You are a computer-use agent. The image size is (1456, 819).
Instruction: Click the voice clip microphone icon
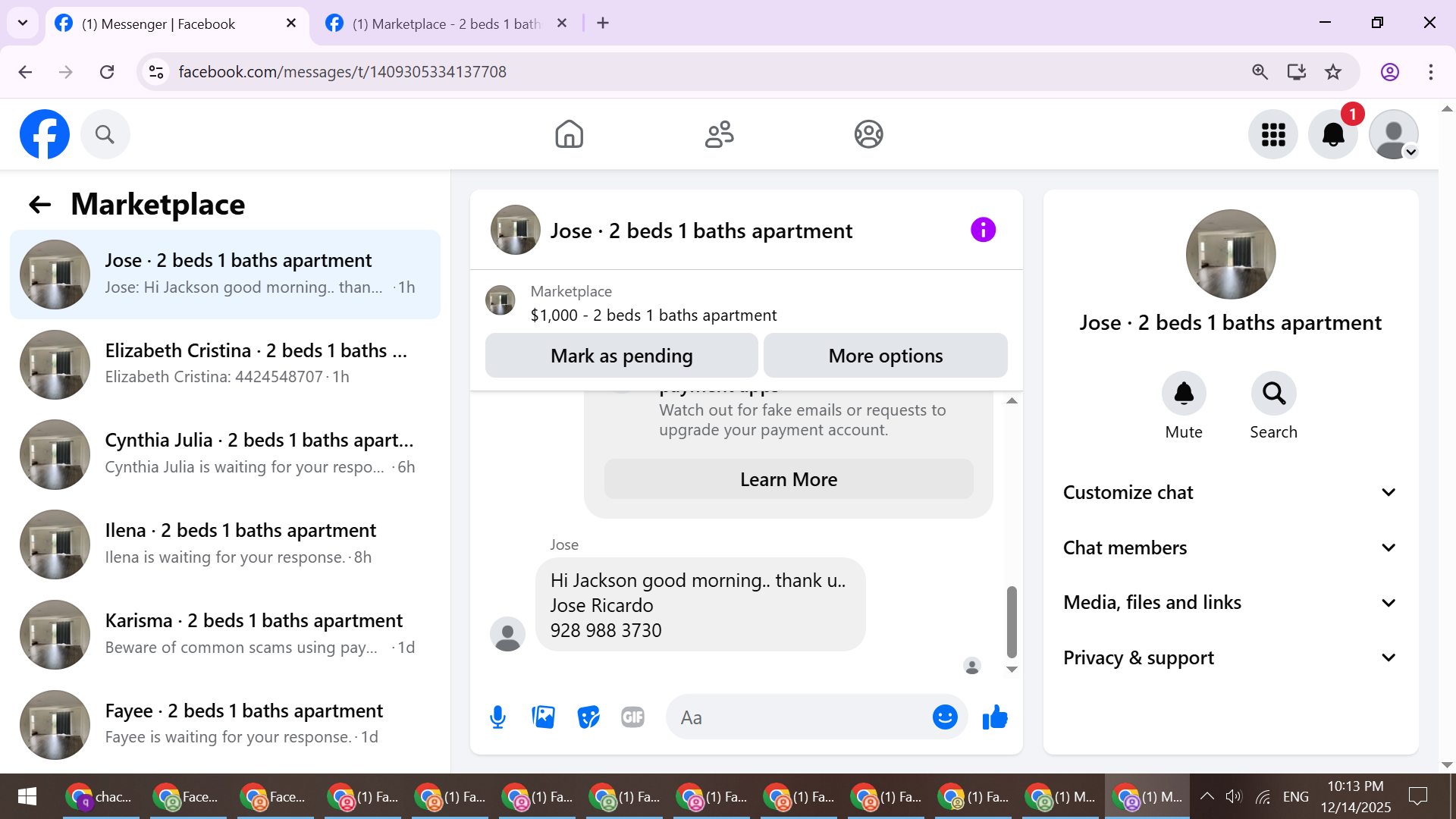click(x=497, y=717)
